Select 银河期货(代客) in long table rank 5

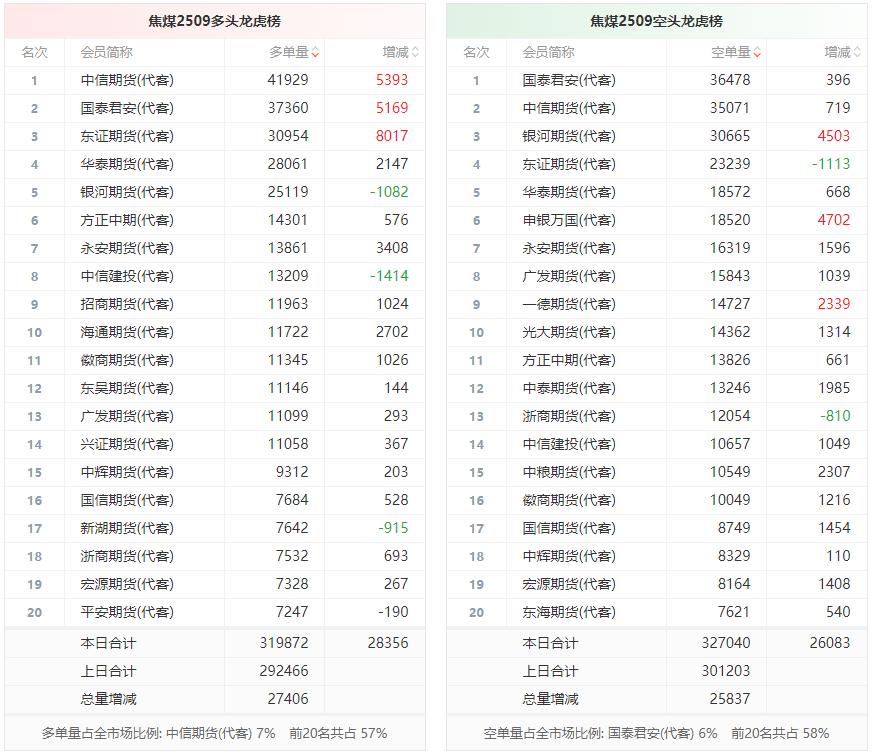coord(127,192)
